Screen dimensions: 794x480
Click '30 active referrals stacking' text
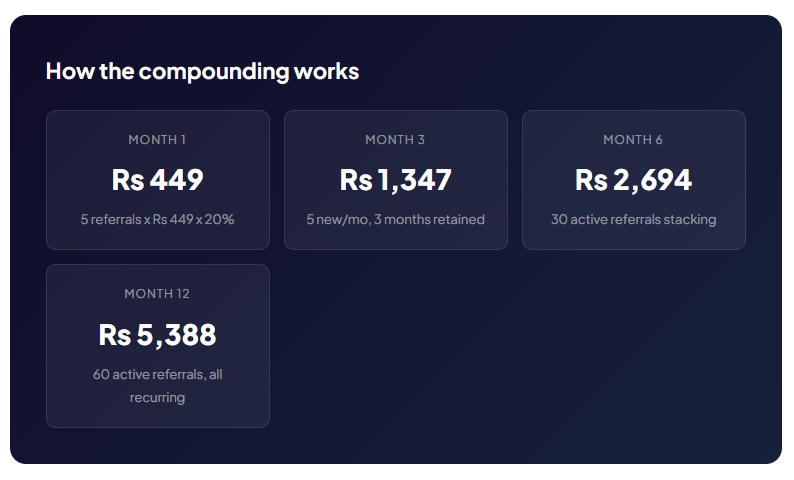click(x=633, y=220)
